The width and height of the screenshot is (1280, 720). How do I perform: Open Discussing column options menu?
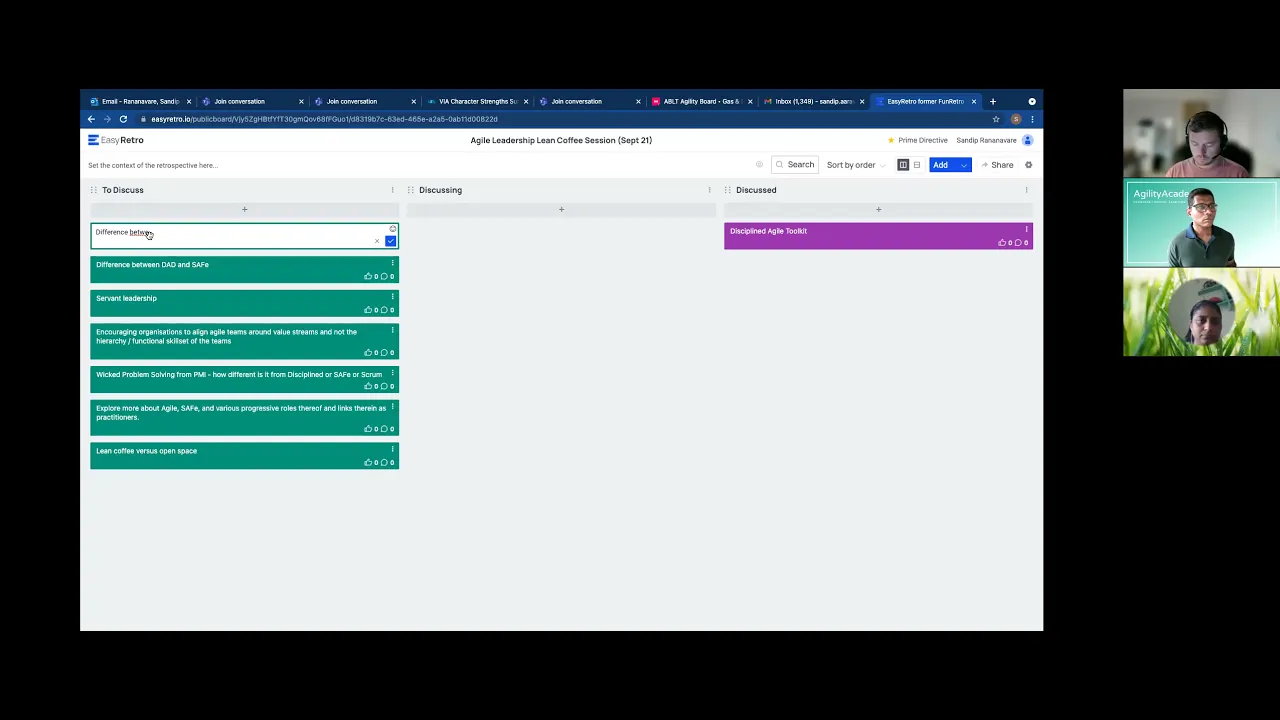(709, 190)
